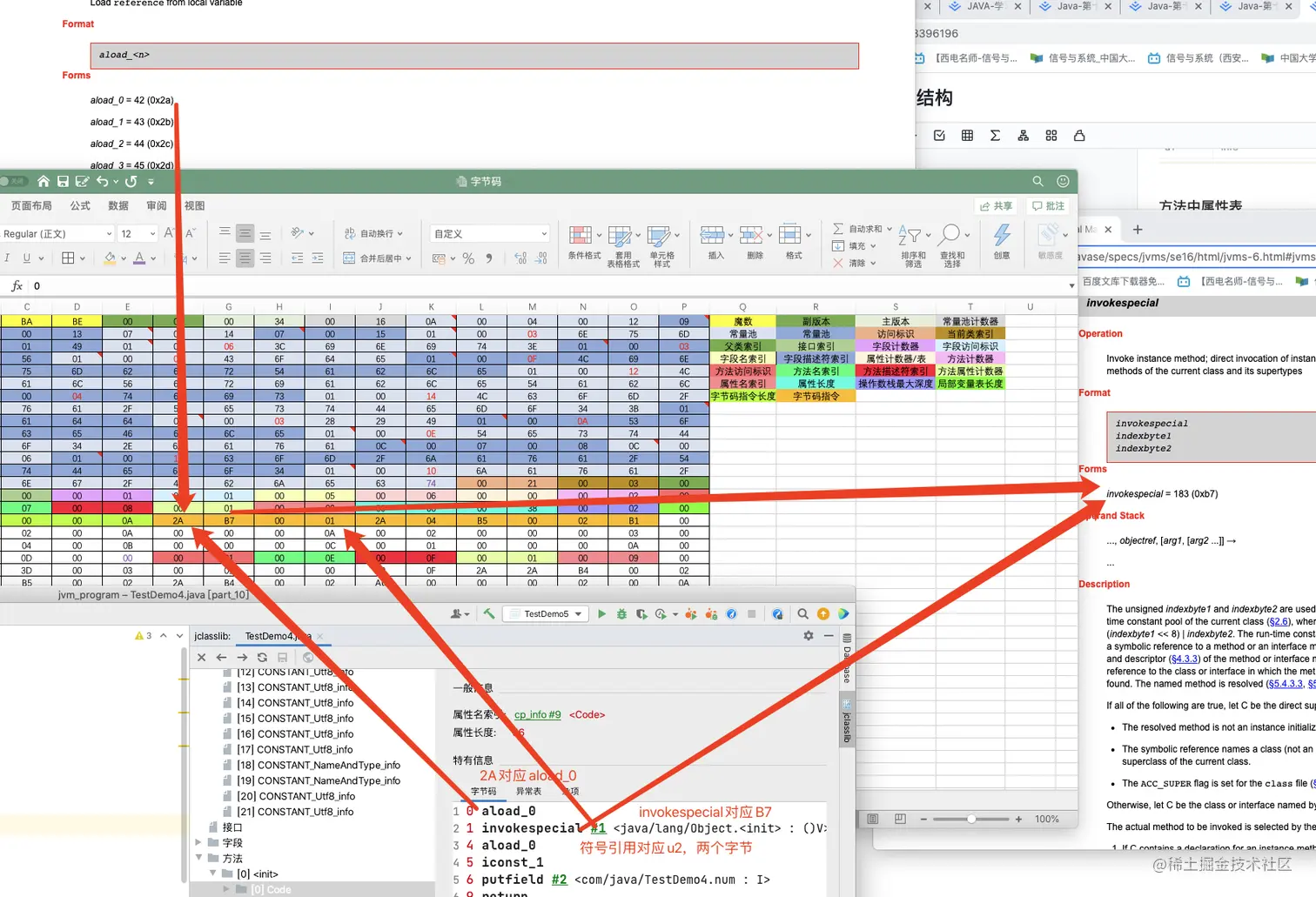Click the Share (共享) button in Excel
The height and width of the screenshot is (897, 1316).
996,206
